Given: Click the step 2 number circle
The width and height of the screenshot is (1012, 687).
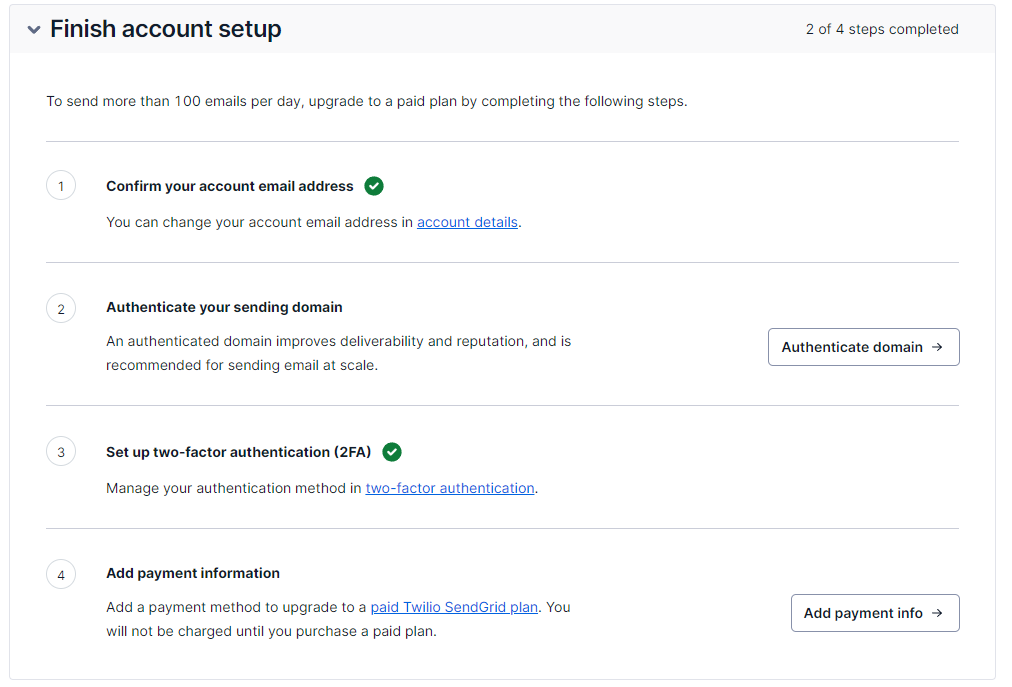Looking at the screenshot, I should coord(61,309).
